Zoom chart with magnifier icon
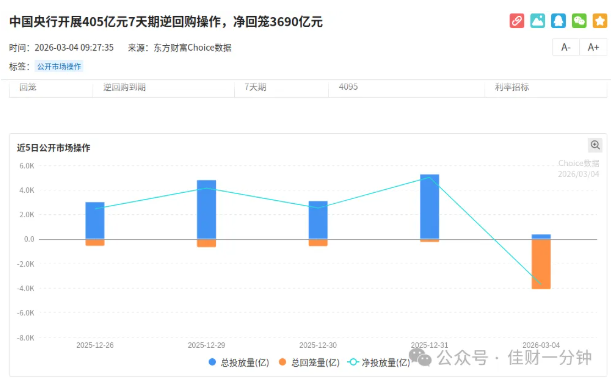The width and height of the screenshot is (615, 386). 595,145
